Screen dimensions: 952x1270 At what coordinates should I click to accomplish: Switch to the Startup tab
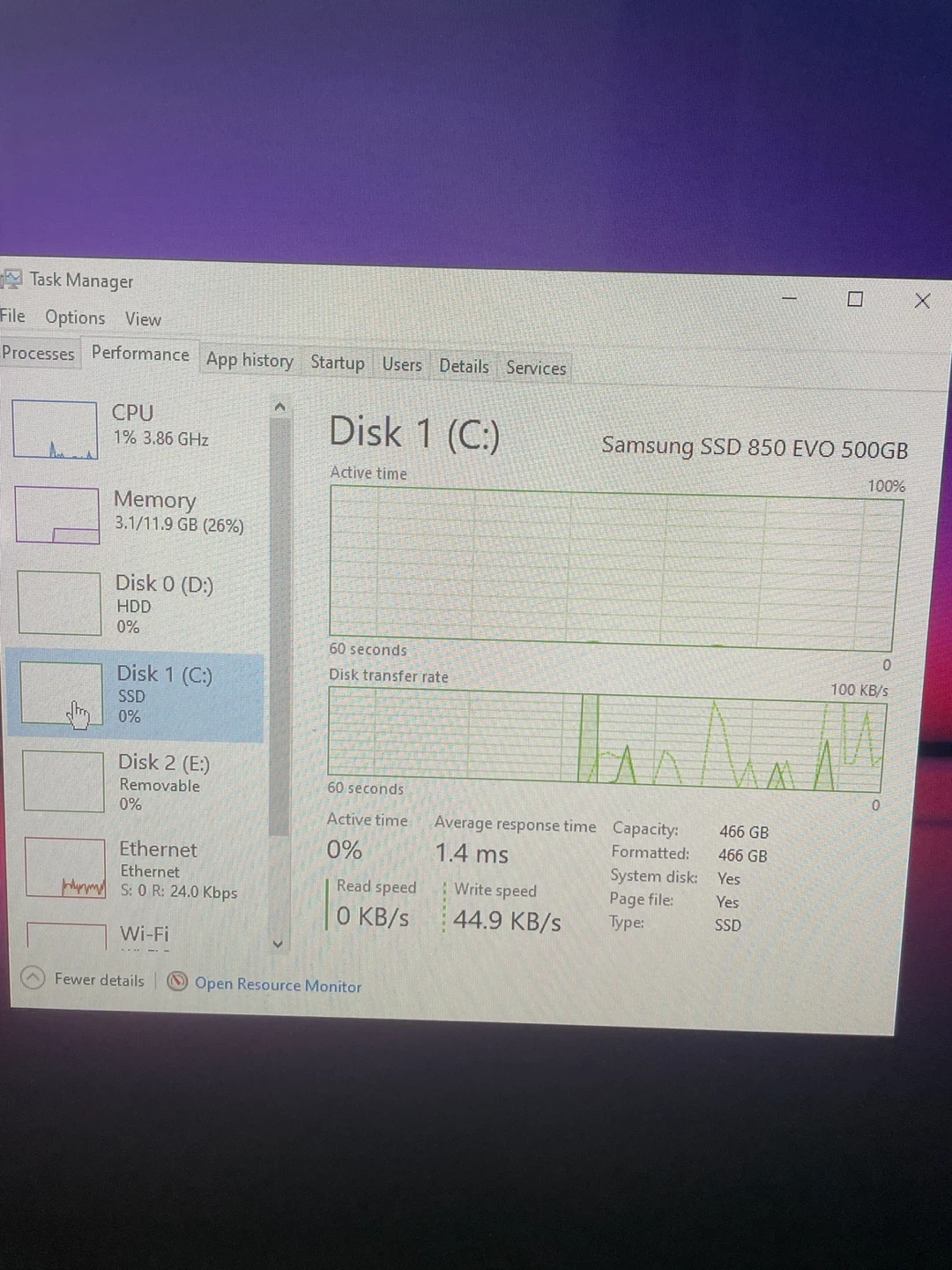tap(337, 363)
